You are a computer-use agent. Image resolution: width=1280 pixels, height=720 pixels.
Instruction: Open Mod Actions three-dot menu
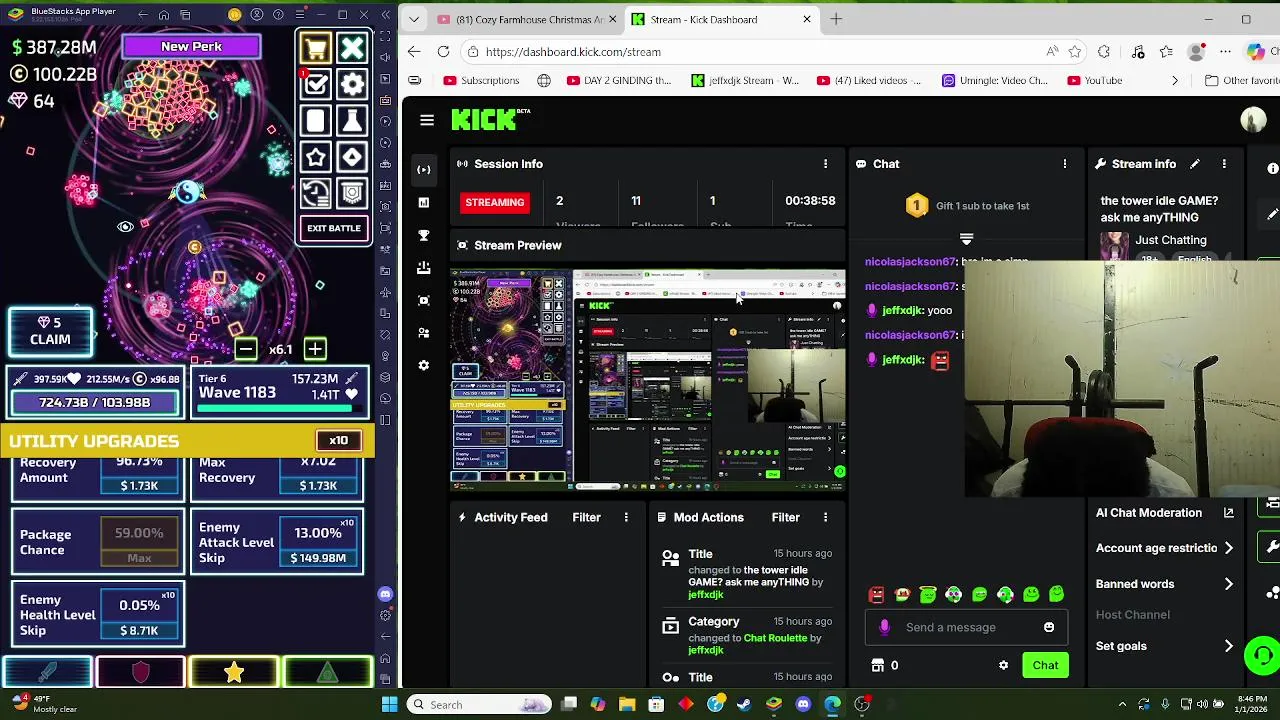(x=825, y=517)
